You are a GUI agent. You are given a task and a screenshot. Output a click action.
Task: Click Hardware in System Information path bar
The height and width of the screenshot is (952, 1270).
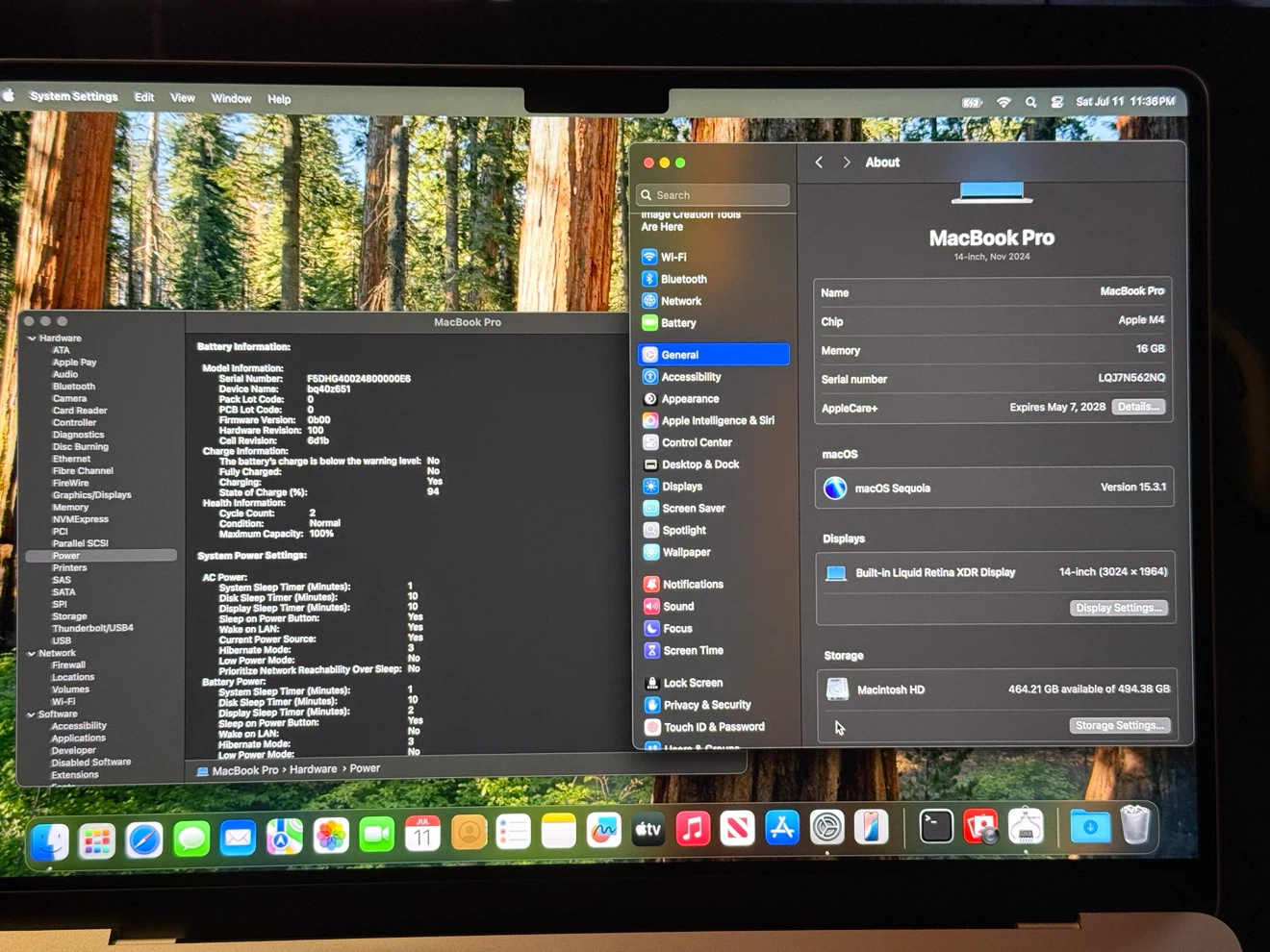(x=314, y=769)
